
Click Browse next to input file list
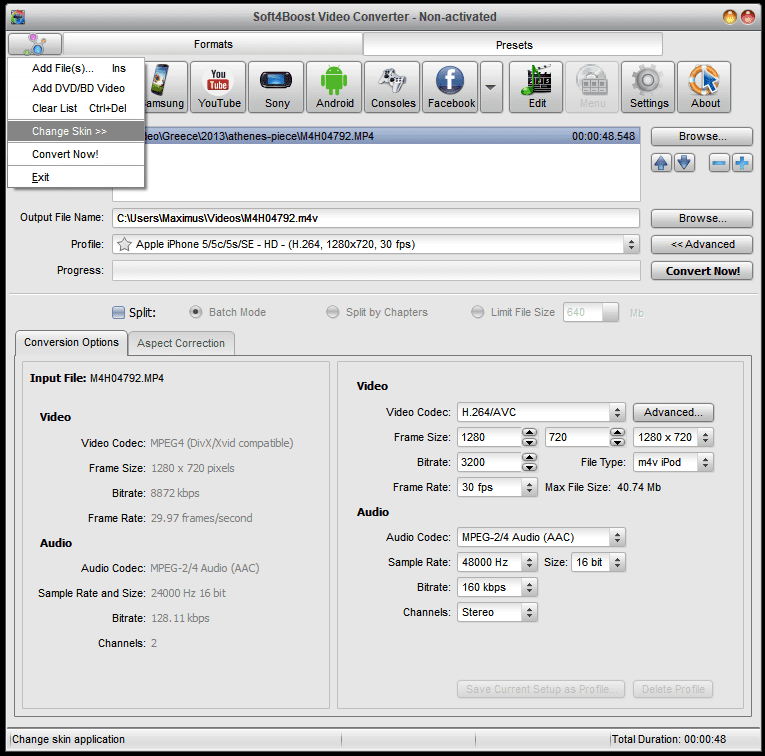click(x=702, y=137)
